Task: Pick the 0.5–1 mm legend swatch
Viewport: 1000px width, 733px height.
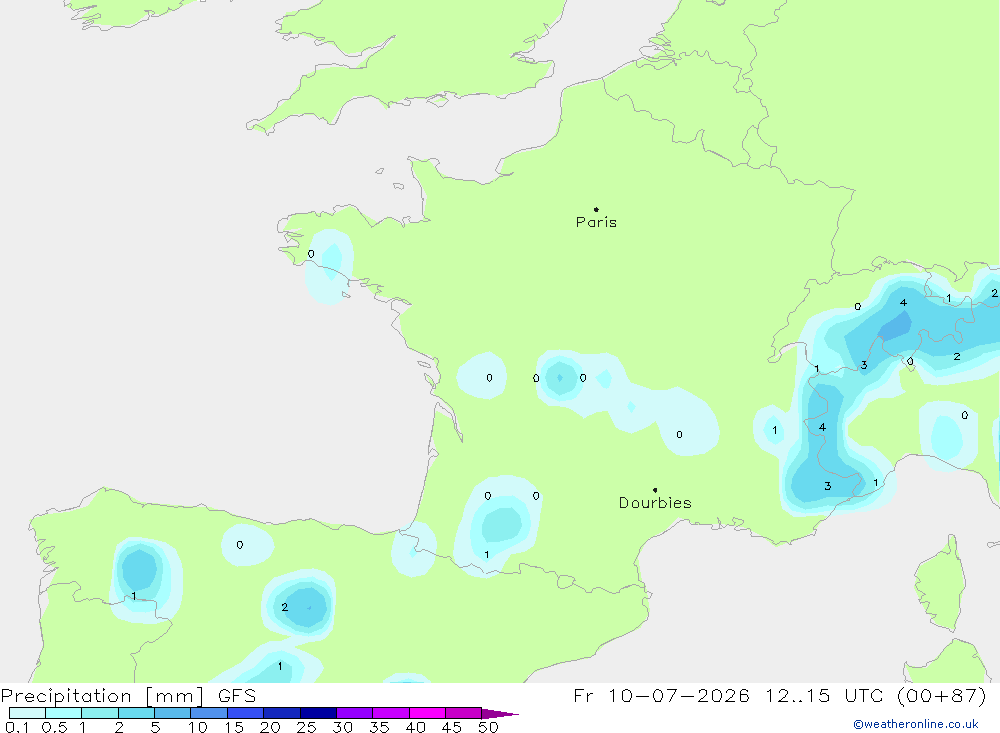Action: pos(64,713)
